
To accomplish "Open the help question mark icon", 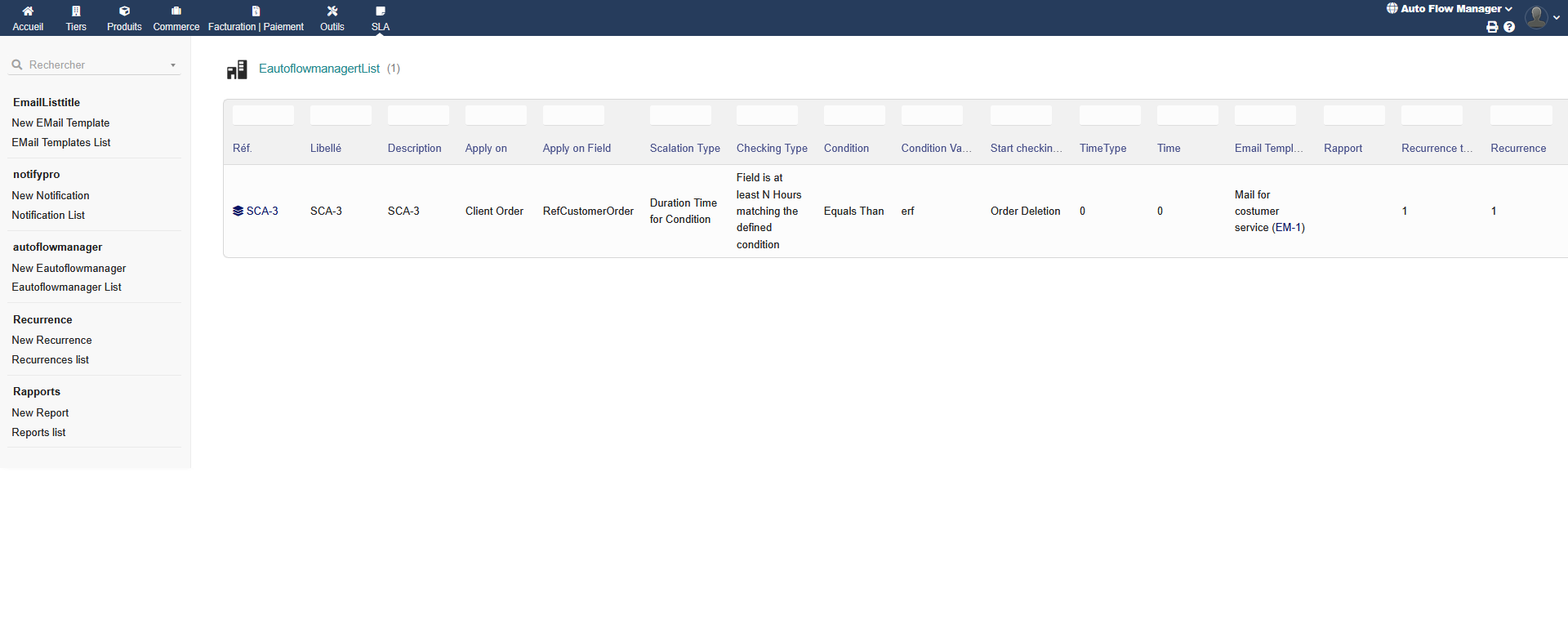I will [1509, 27].
